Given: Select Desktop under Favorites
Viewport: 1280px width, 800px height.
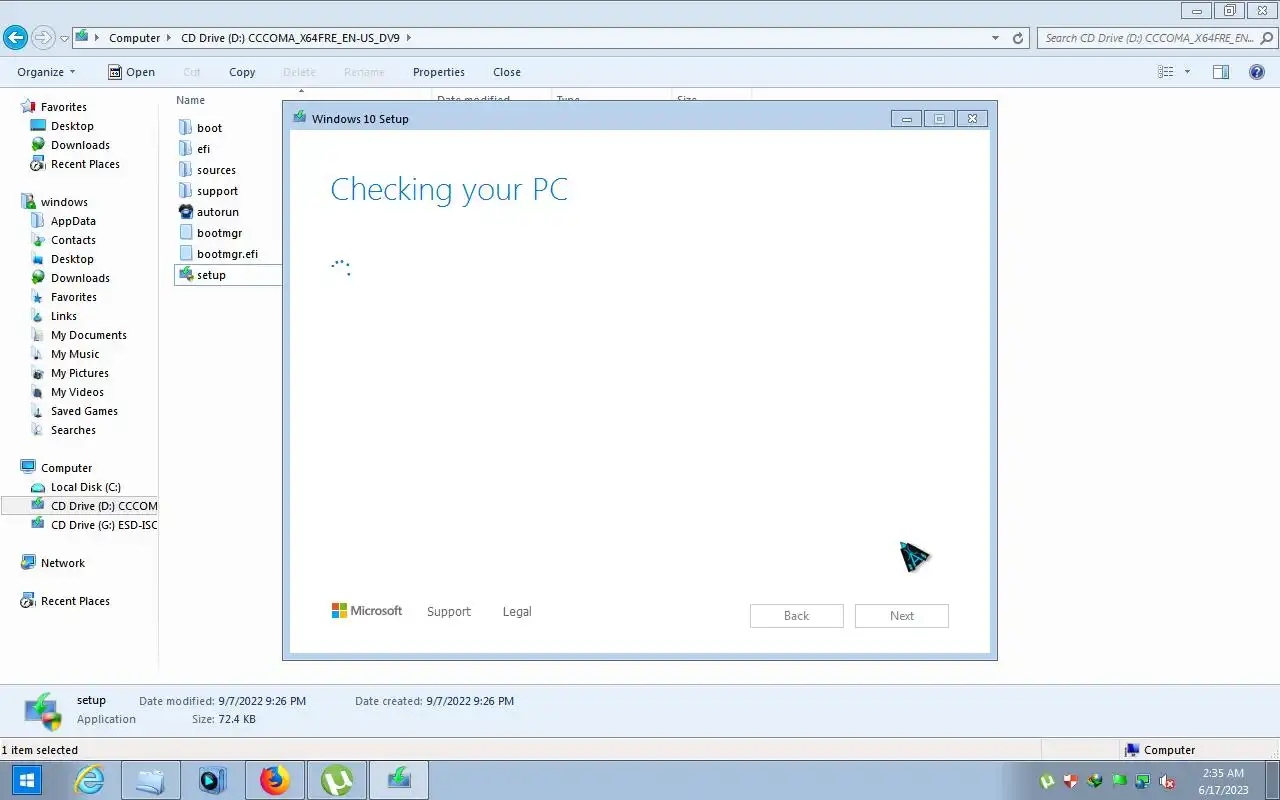Looking at the screenshot, I should pyautogui.click(x=72, y=126).
